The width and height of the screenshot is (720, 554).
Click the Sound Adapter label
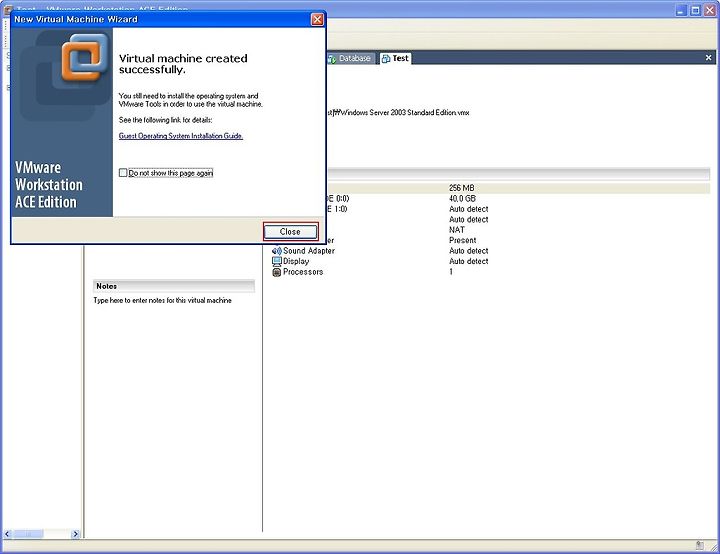coord(309,251)
